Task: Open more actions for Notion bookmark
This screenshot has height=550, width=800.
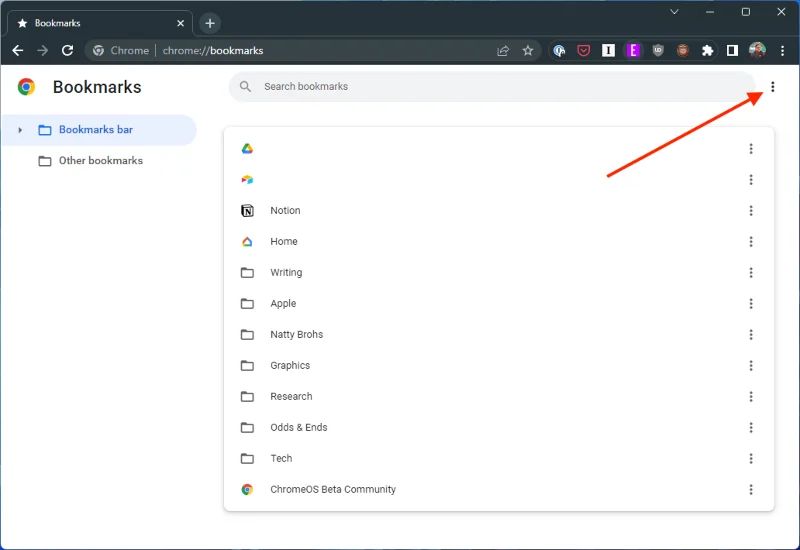Action: [751, 211]
